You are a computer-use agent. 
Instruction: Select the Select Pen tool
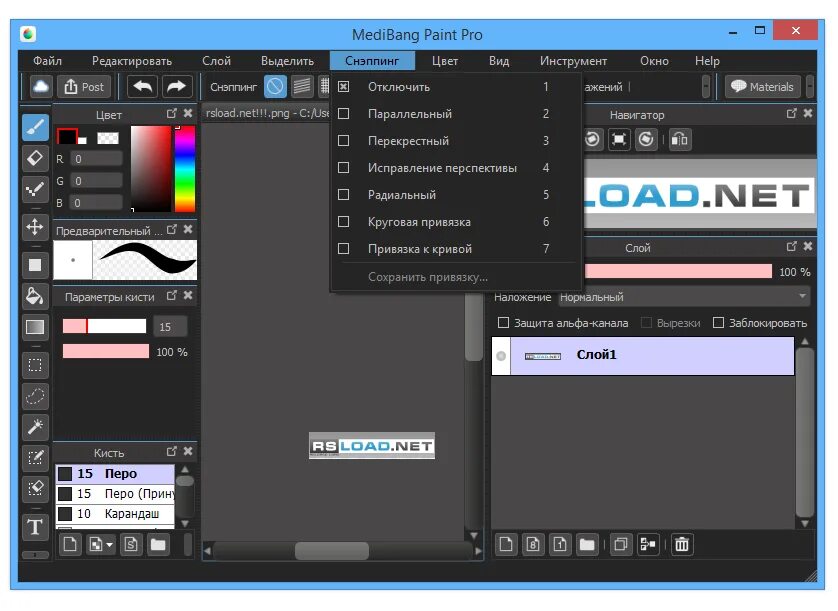point(35,458)
